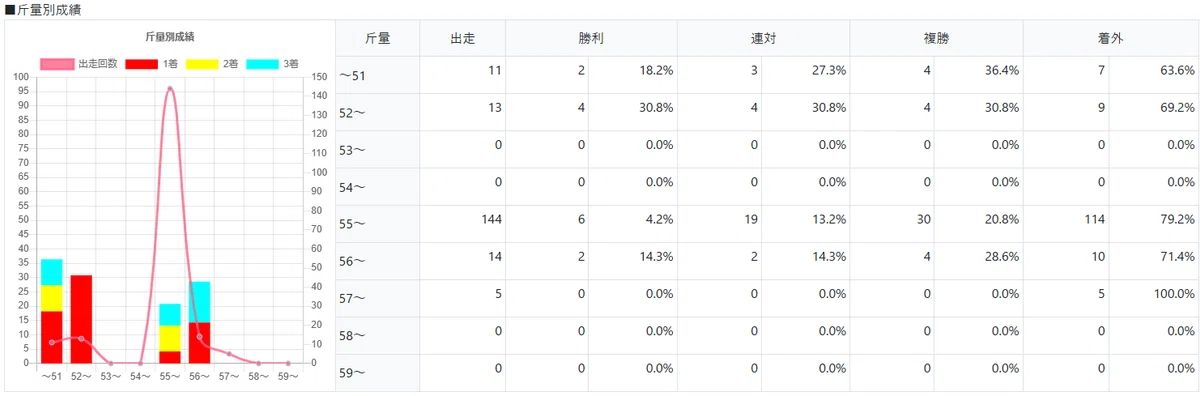Click the 着外 column header
1200x396 pixels.
coord(1110,38)
